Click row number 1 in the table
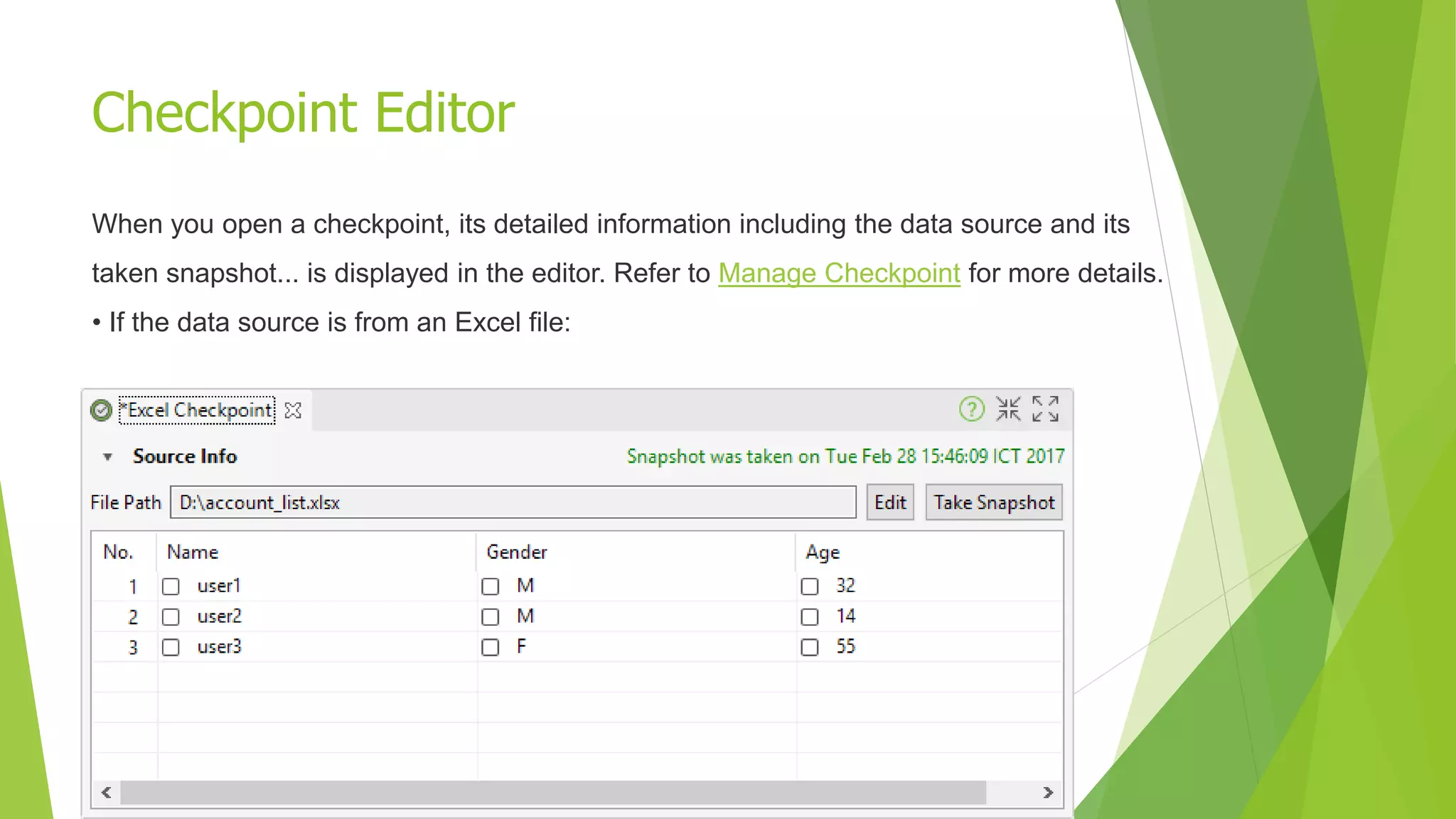 (133, 587)
